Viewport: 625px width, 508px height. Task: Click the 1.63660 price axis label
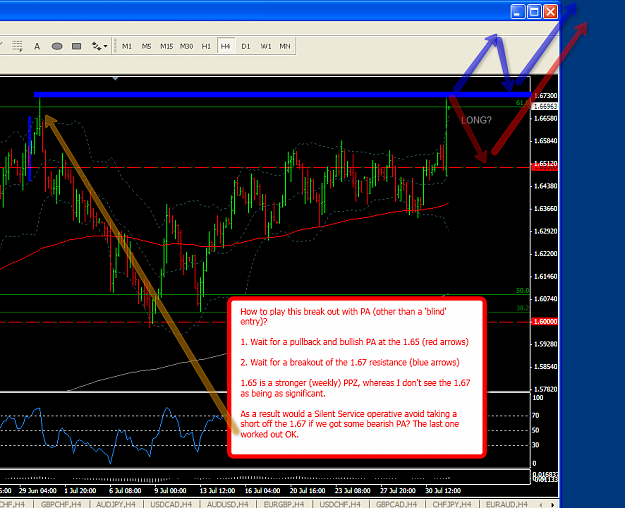coord(545,209)
